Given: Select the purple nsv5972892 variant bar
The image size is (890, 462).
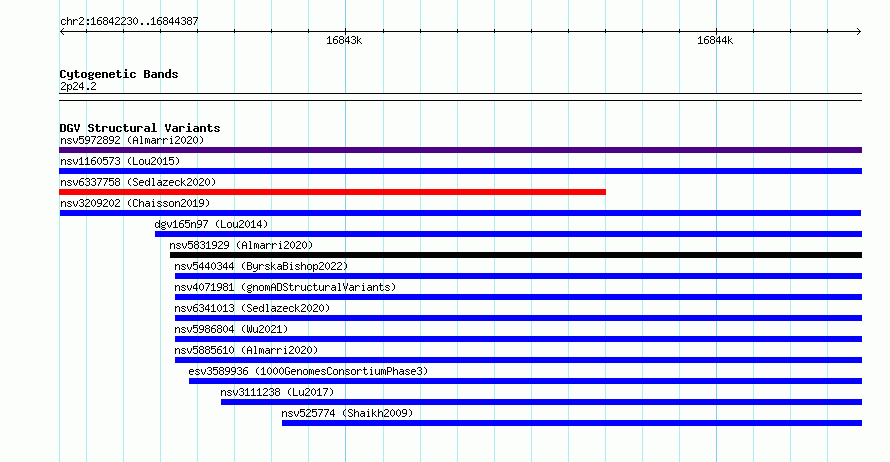Looking at the screenshot, I should tap(460, 150).
